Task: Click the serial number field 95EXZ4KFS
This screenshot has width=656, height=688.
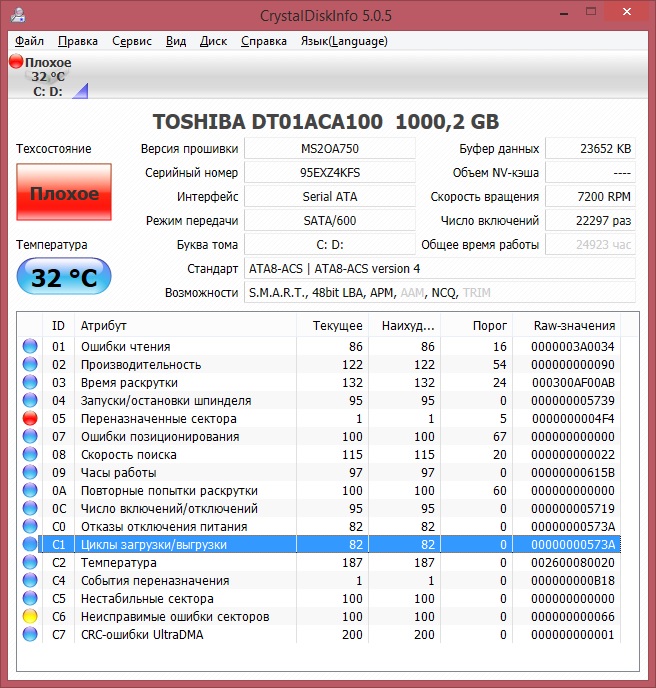Action: tap(330, 172)
